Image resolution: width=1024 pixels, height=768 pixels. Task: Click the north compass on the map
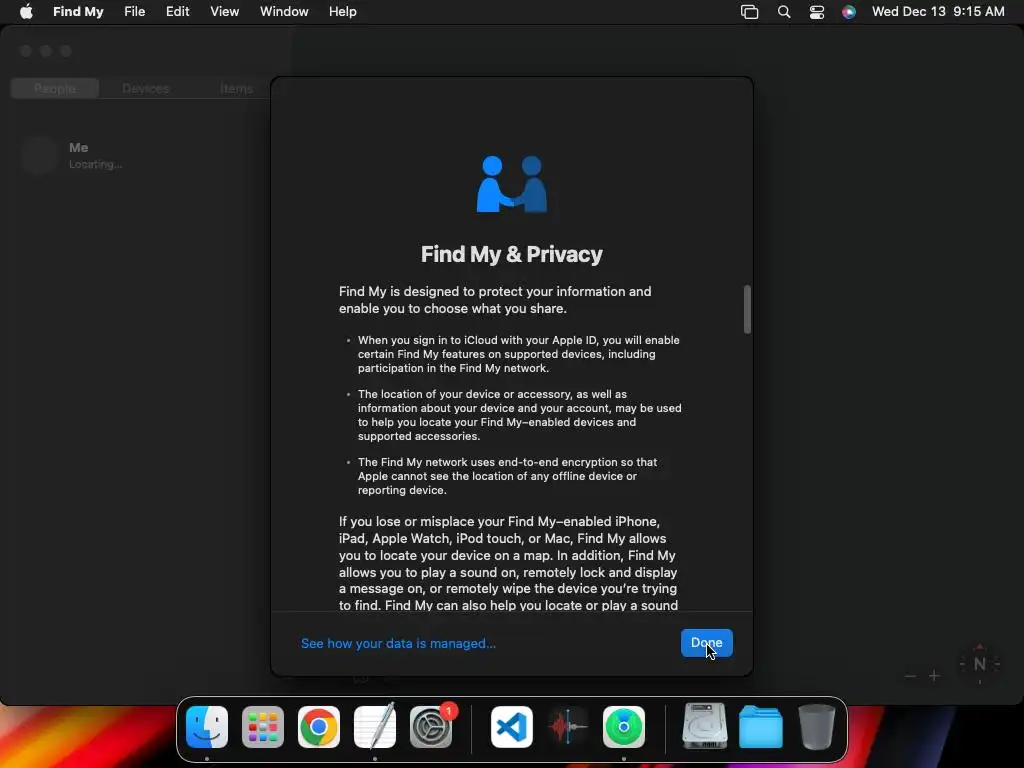pyautogui.click(x=979, y=664)
